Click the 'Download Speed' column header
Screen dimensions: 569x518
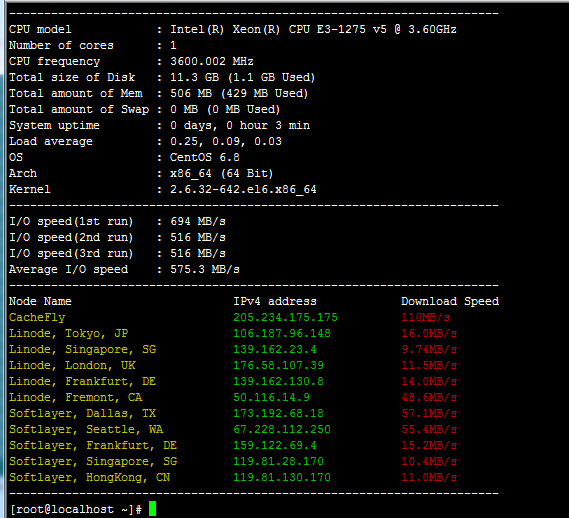click(450, 301)
